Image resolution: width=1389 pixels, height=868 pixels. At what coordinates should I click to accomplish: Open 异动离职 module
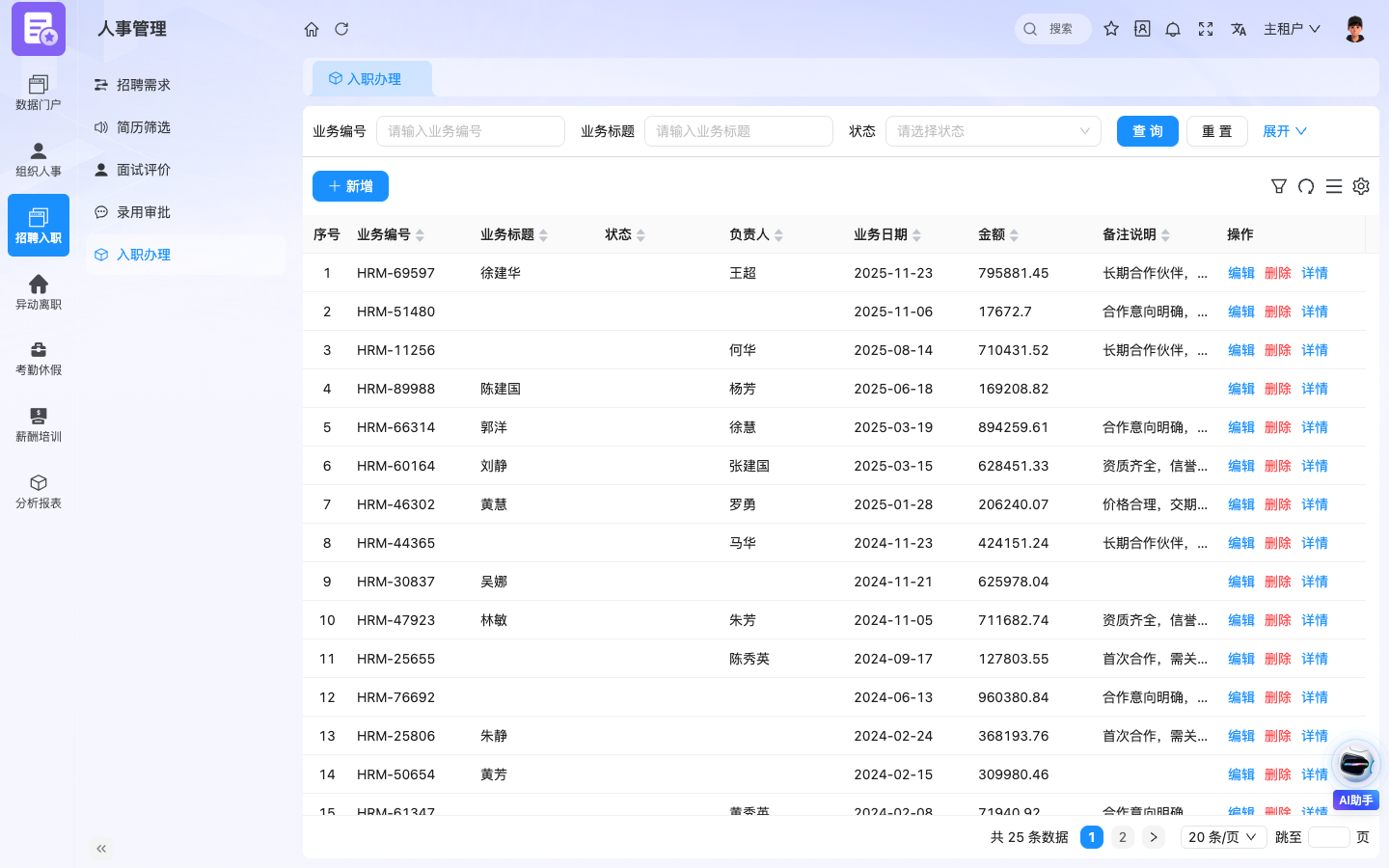pos(39,292)
